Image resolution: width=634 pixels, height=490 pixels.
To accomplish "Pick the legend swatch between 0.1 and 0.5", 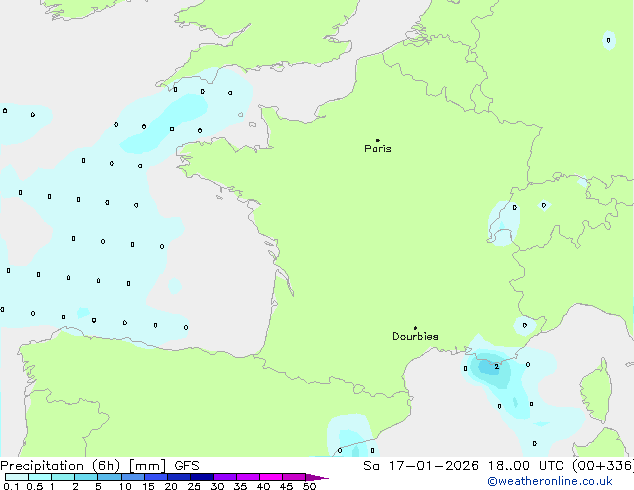I will 17,477.
